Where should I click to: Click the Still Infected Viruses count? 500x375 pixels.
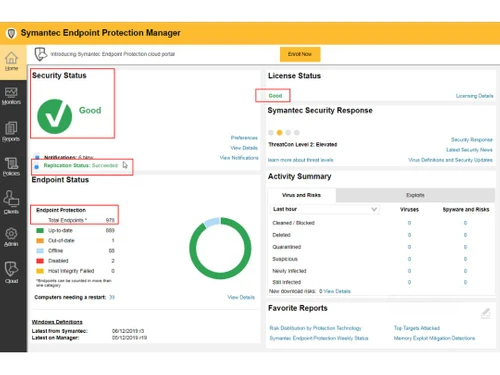click(x=409, y=282)
